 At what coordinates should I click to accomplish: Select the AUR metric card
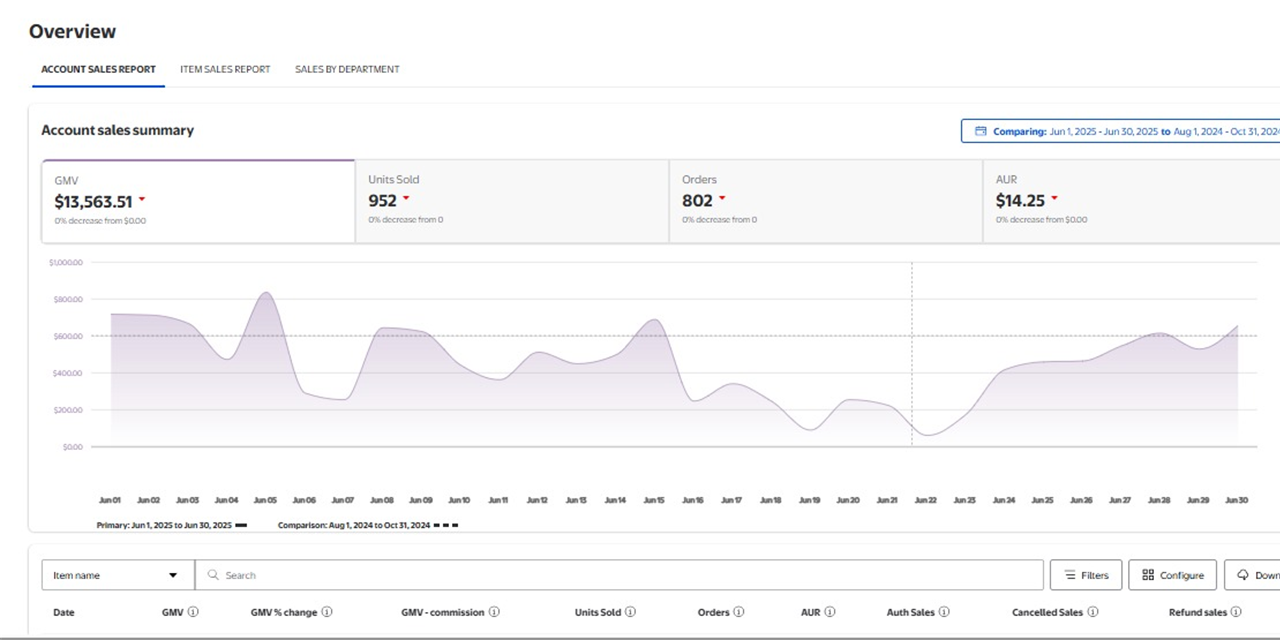click(1132, 201)
